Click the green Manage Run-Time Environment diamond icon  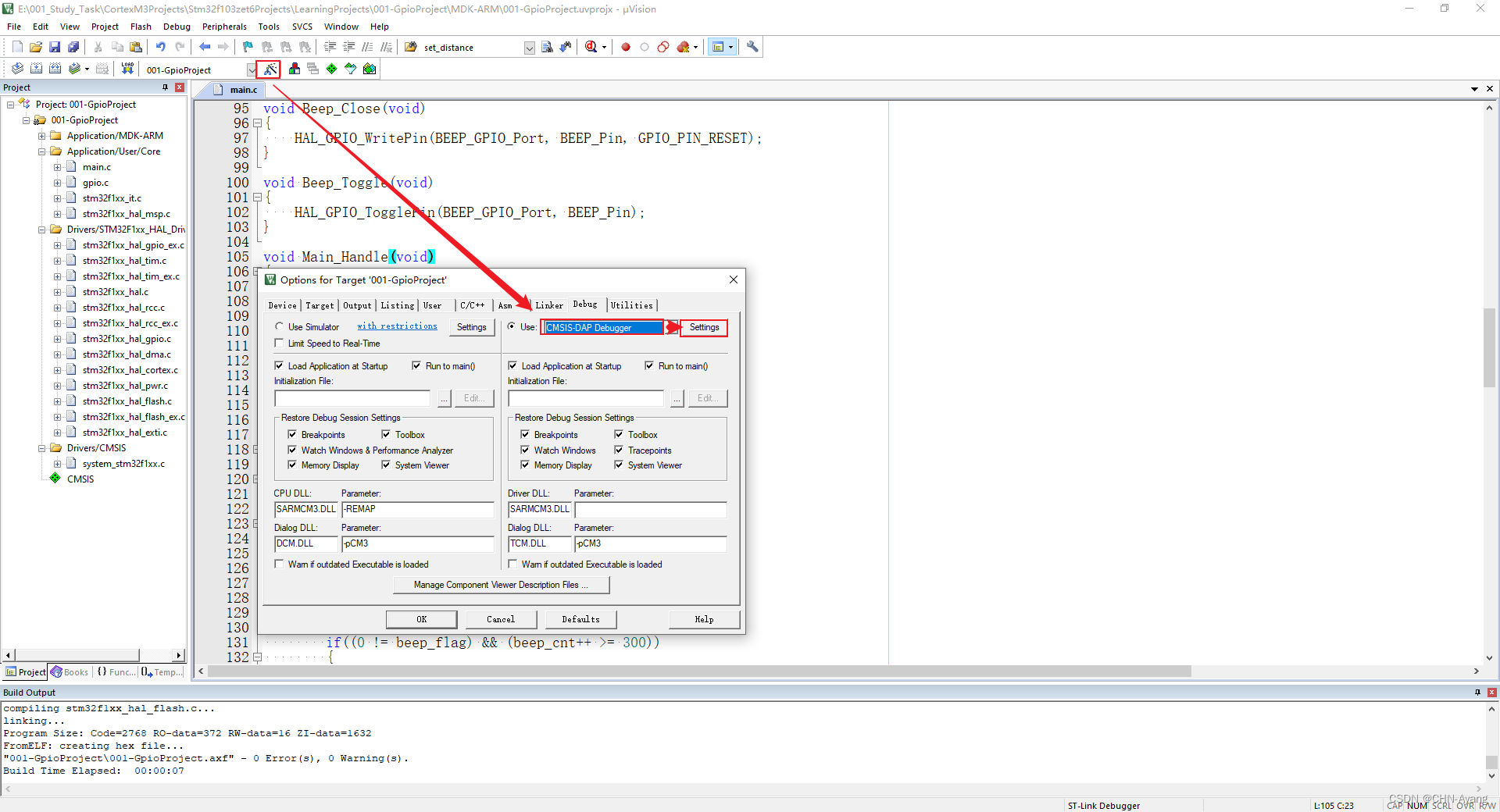[x=332, y=69]
